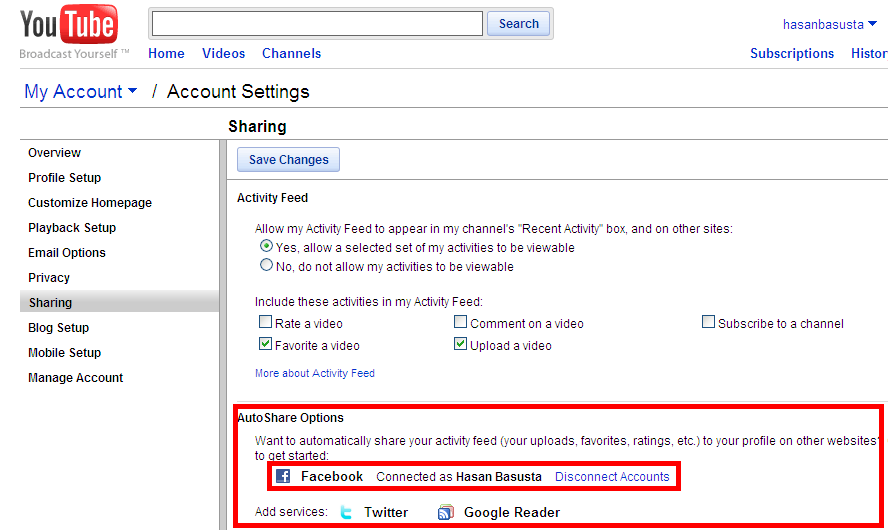Click the Disconnect Accounts link

(612, 477)
